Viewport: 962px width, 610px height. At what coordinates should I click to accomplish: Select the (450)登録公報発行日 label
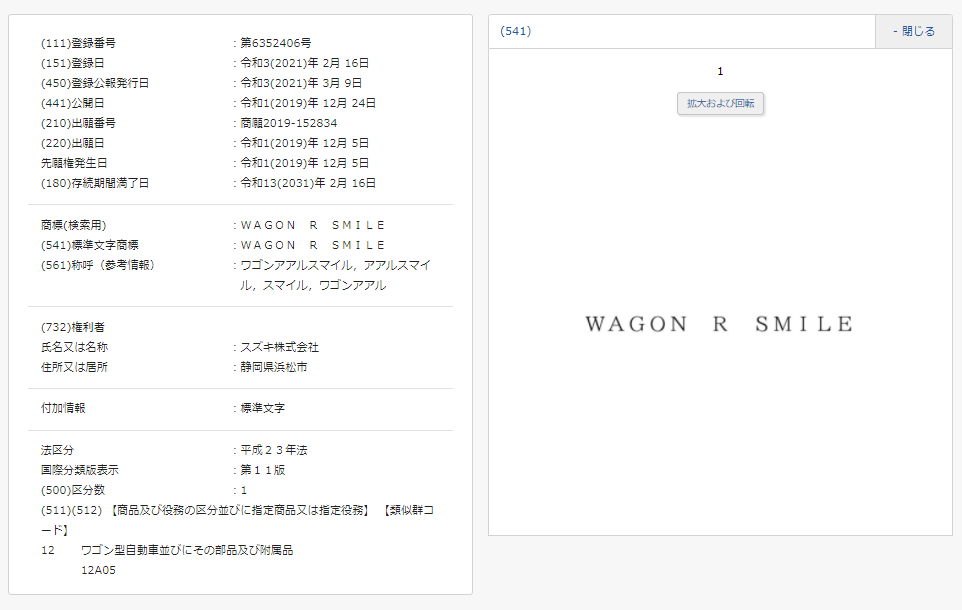point(94,83)
